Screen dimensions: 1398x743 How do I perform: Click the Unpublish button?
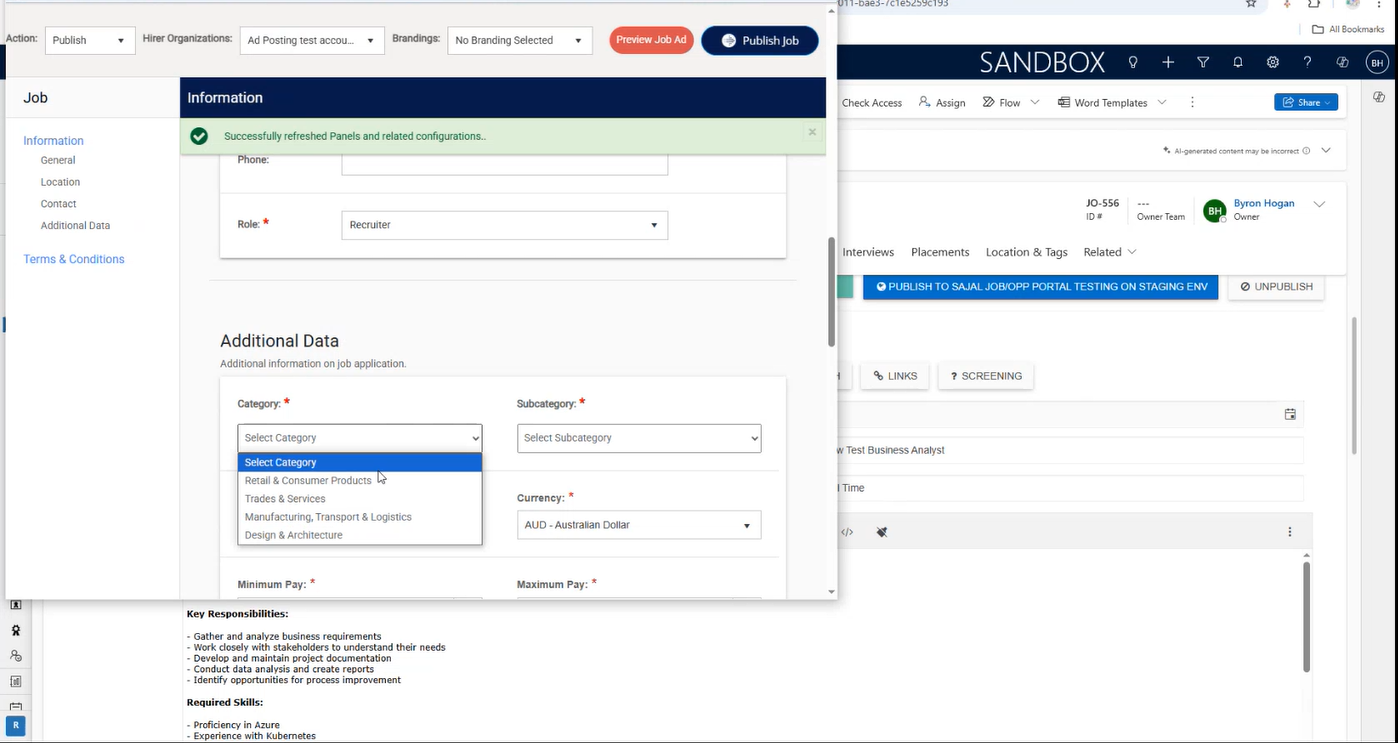click(1277, 286)
